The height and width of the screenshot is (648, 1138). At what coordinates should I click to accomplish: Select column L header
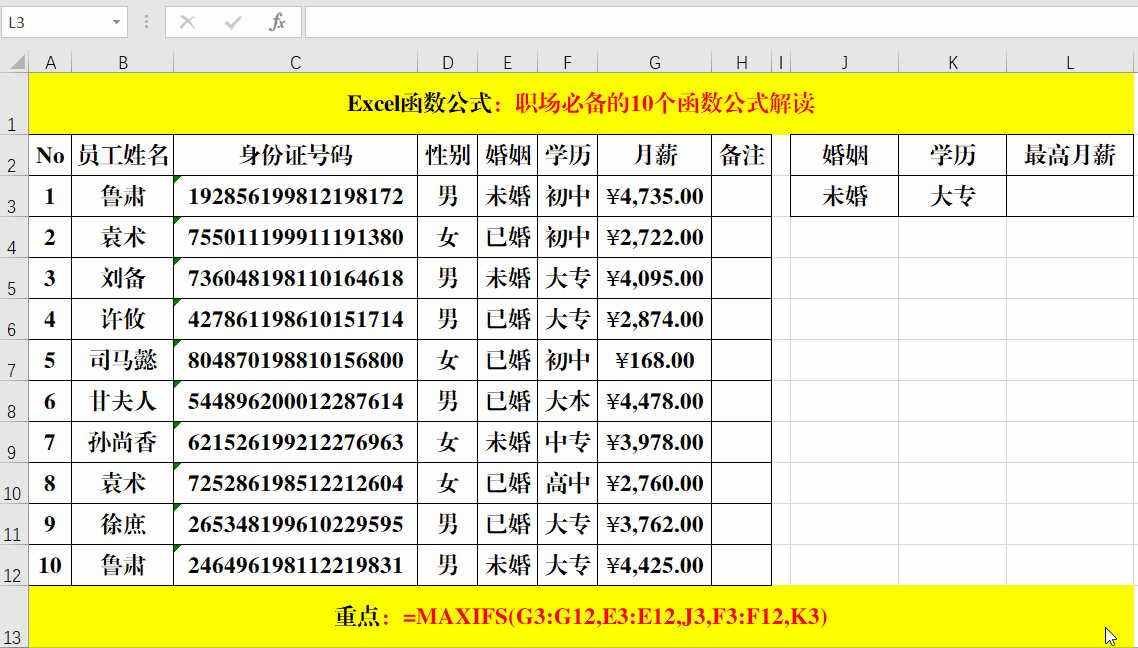point(1070,63)
